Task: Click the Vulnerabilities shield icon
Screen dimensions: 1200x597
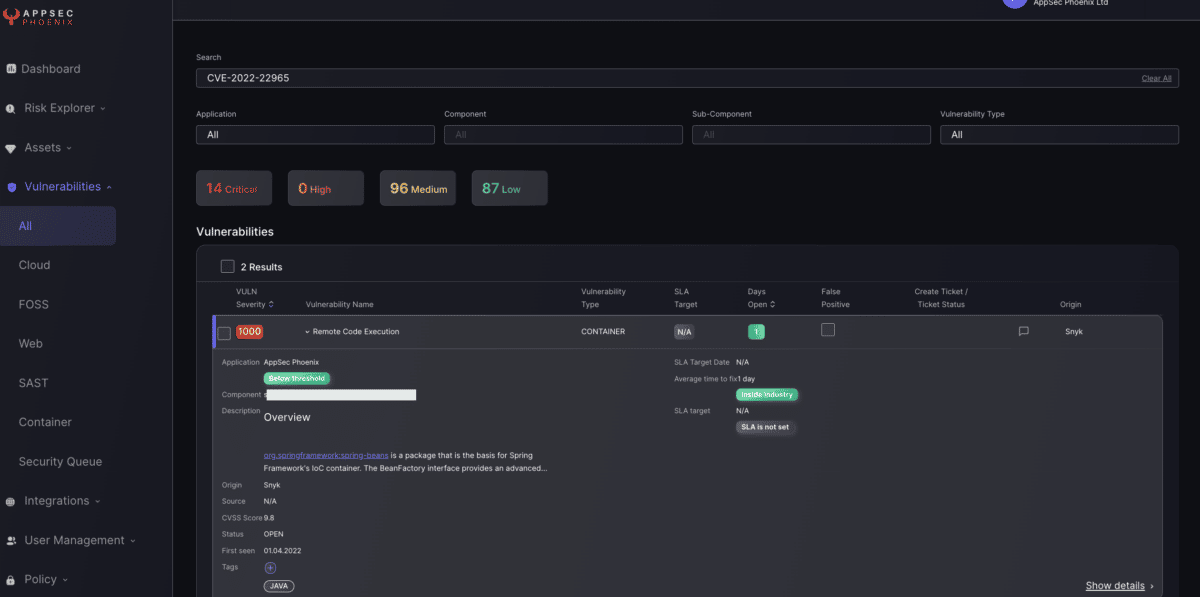Action: coord(11,187)
